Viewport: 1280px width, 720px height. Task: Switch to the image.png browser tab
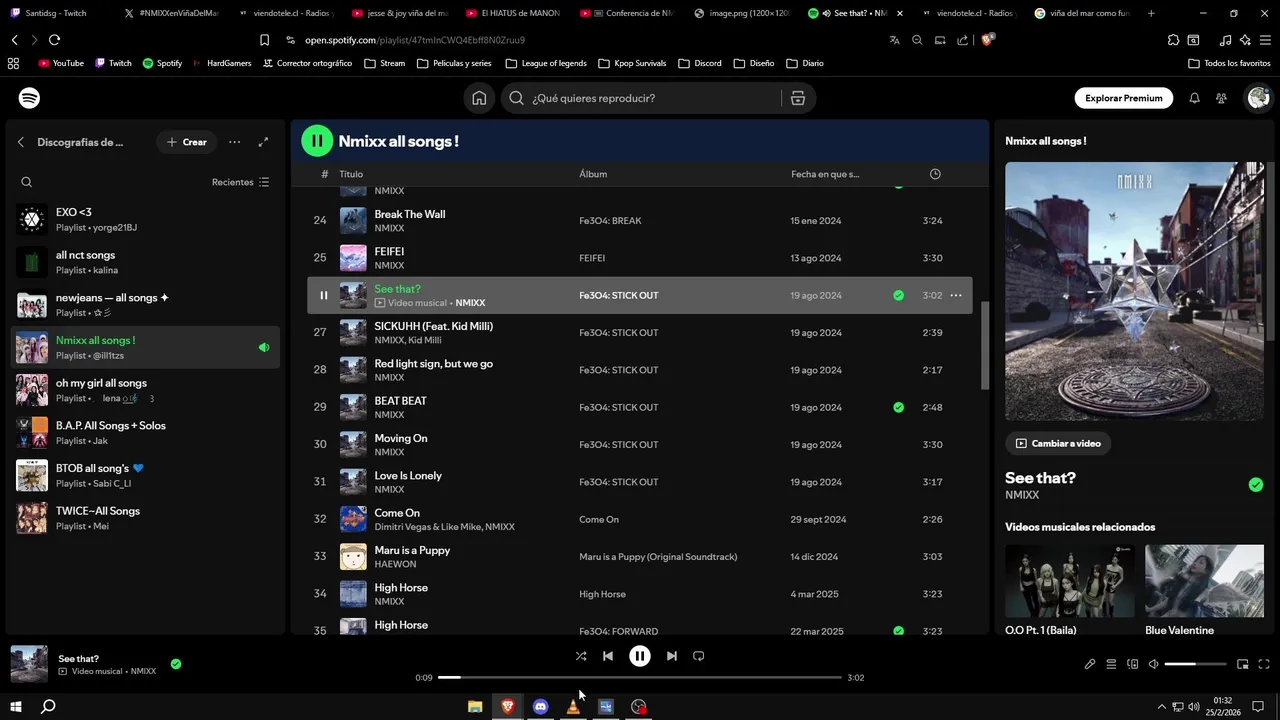pos(741,13)
